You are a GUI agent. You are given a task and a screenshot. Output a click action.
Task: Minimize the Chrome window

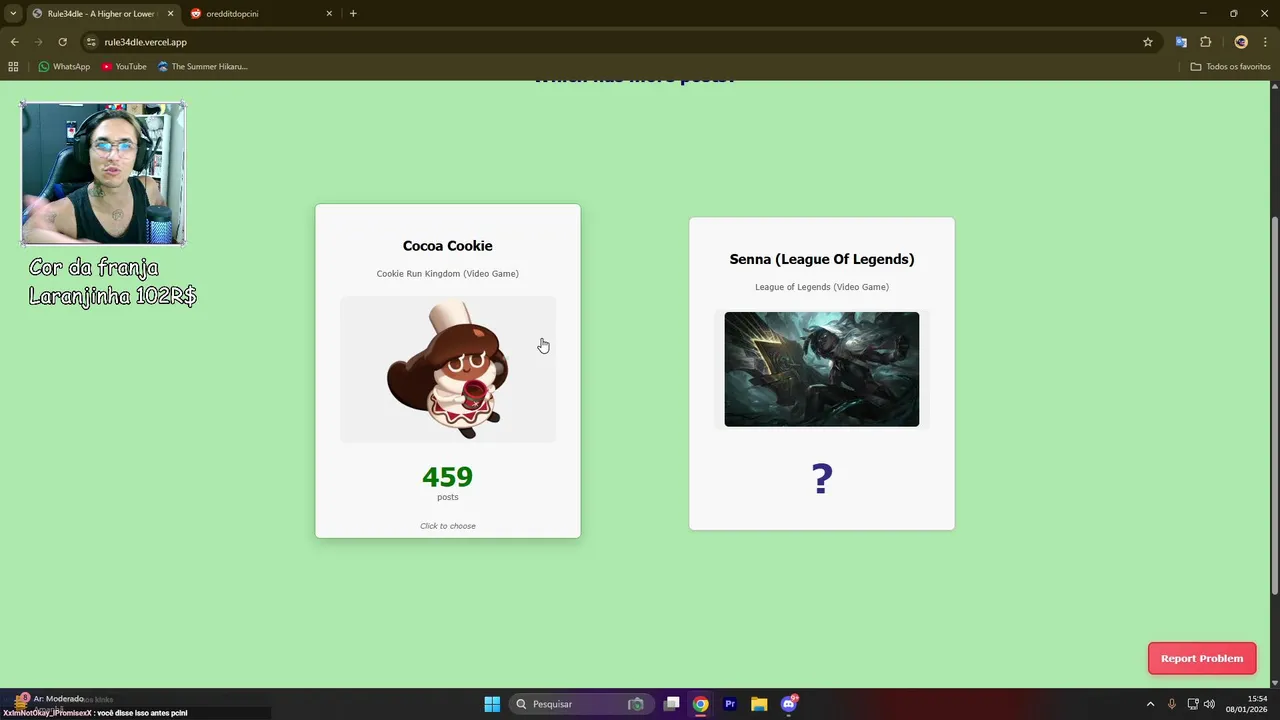1203,13
